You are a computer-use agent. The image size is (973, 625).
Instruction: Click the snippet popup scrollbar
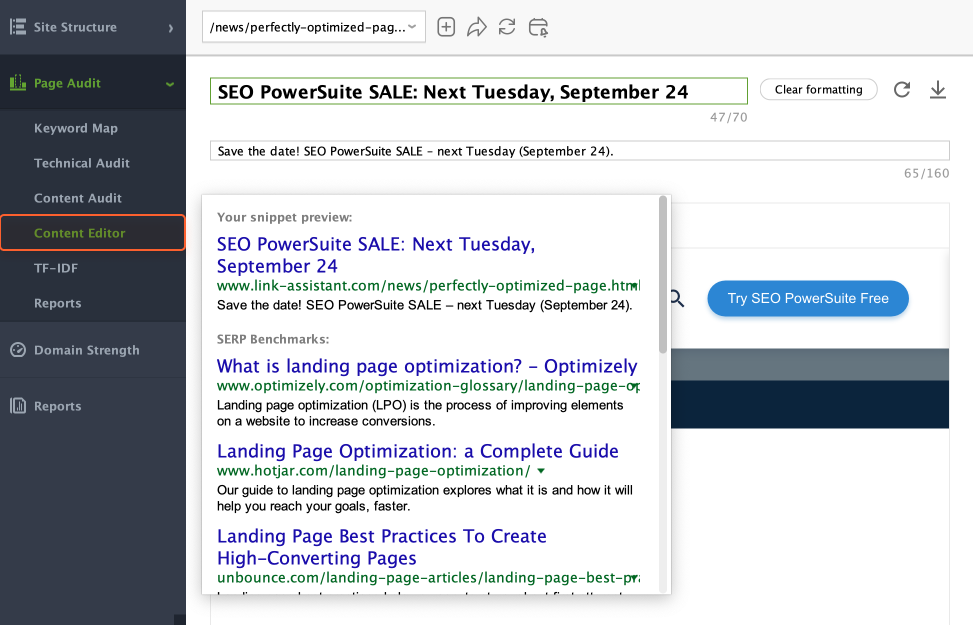pyautogui.click(x=663, y=275)
